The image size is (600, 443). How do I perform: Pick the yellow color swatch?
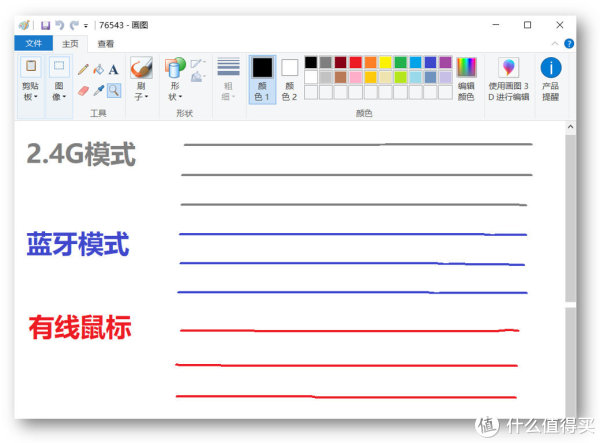(x=385, y=62)
